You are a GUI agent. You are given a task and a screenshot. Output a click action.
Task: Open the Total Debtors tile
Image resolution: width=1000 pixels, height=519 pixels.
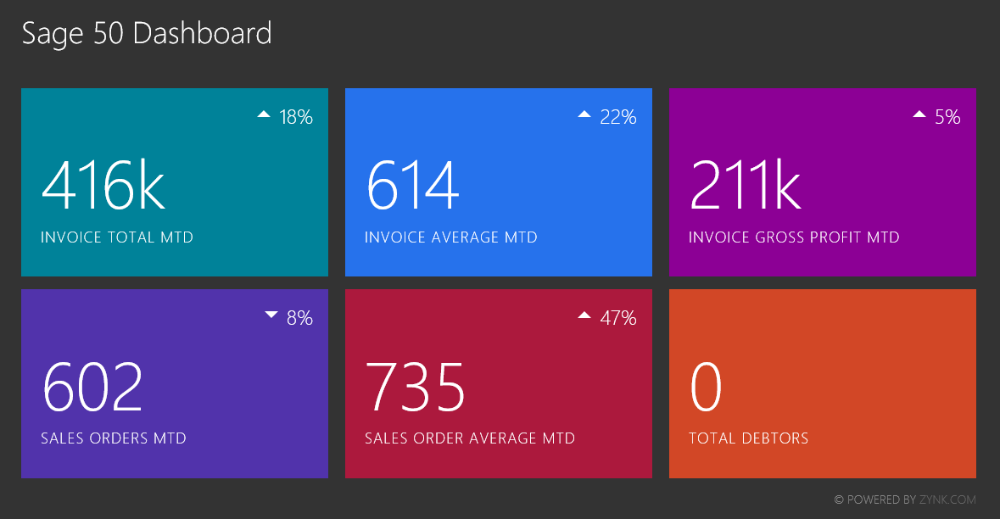click(822, 383)
